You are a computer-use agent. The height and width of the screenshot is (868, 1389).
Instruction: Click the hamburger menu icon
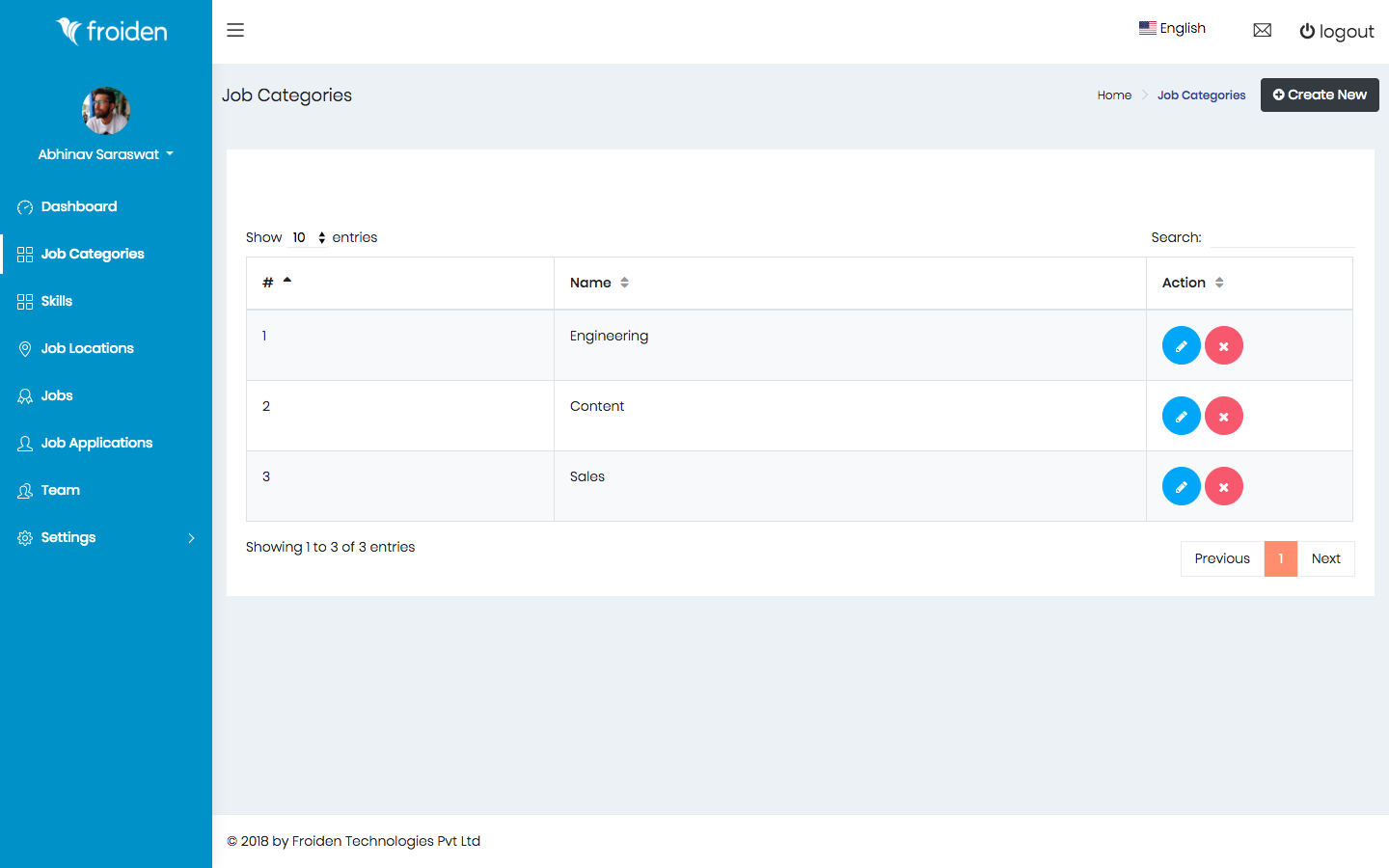[235, 30]
